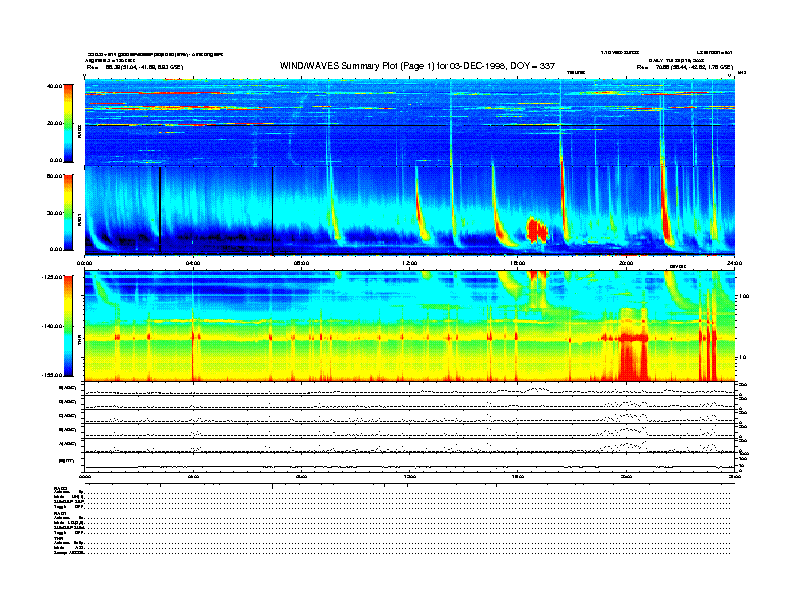This screenshot has width=792, height=612.
Task: Click the 30.00 value on the RAD1 scale
Action: point(54,213)
